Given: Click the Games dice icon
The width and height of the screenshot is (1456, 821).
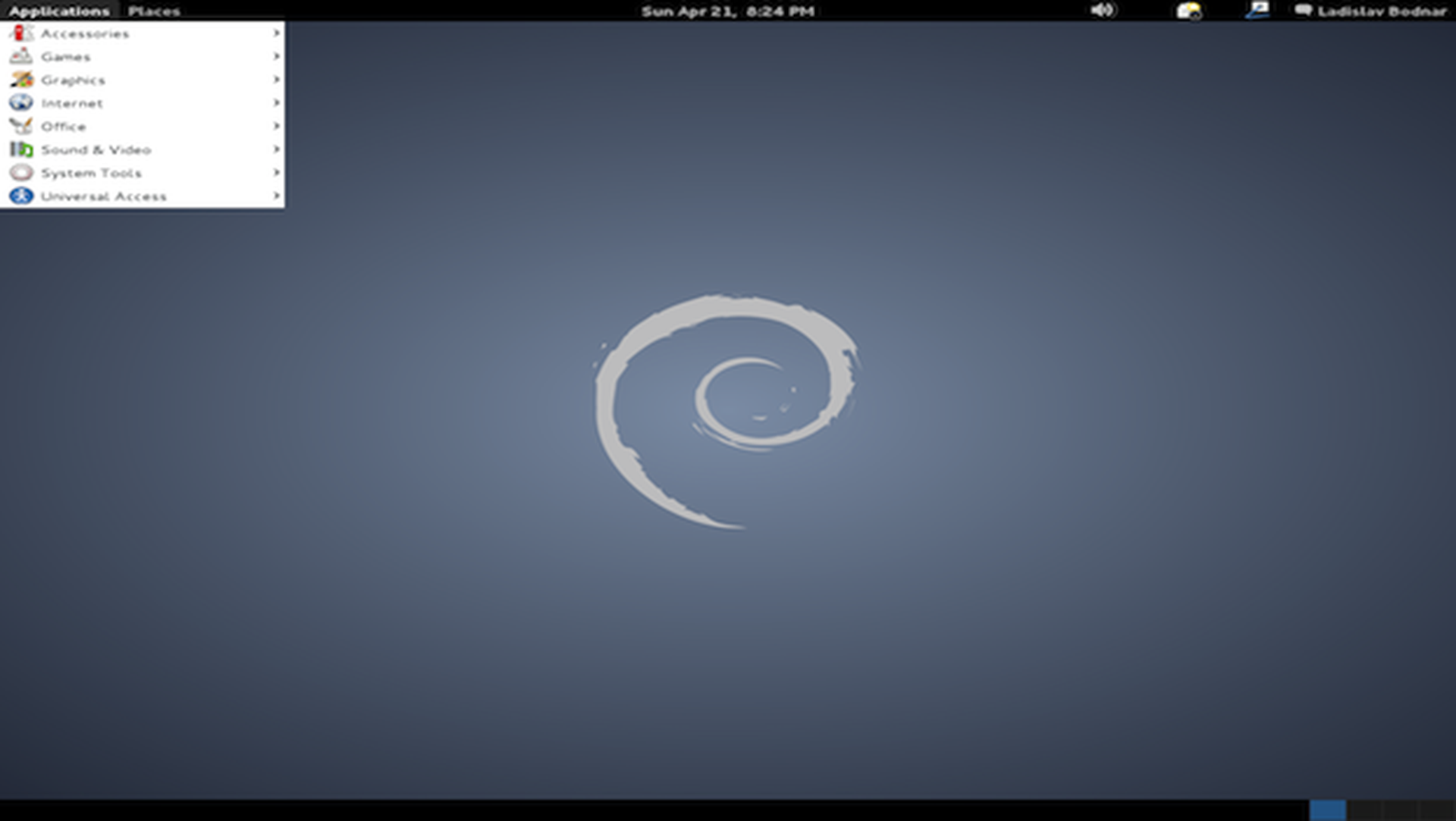Looking at the screenshot, I should click(20, 56).
